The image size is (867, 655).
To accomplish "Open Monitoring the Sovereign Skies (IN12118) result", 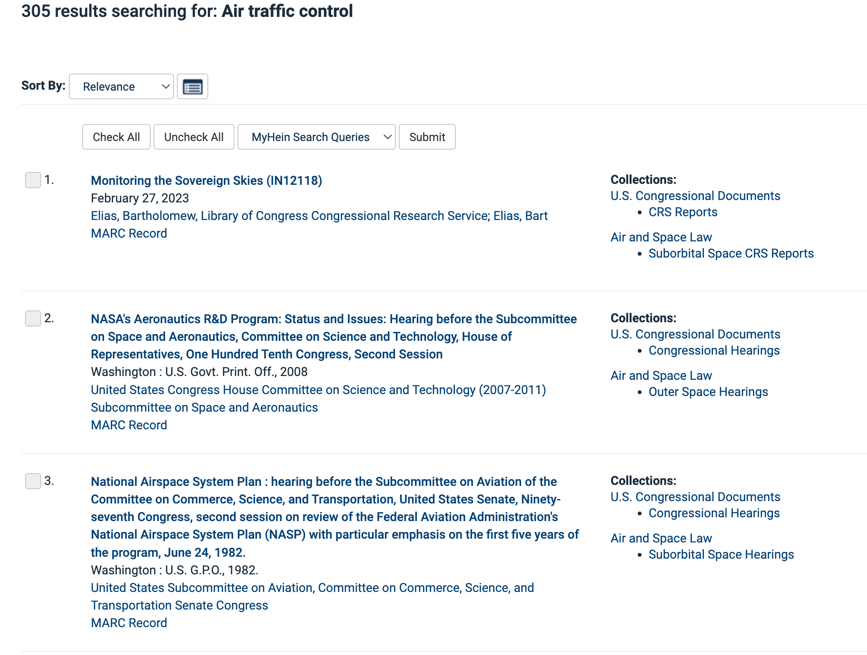I will click(206, 181).
